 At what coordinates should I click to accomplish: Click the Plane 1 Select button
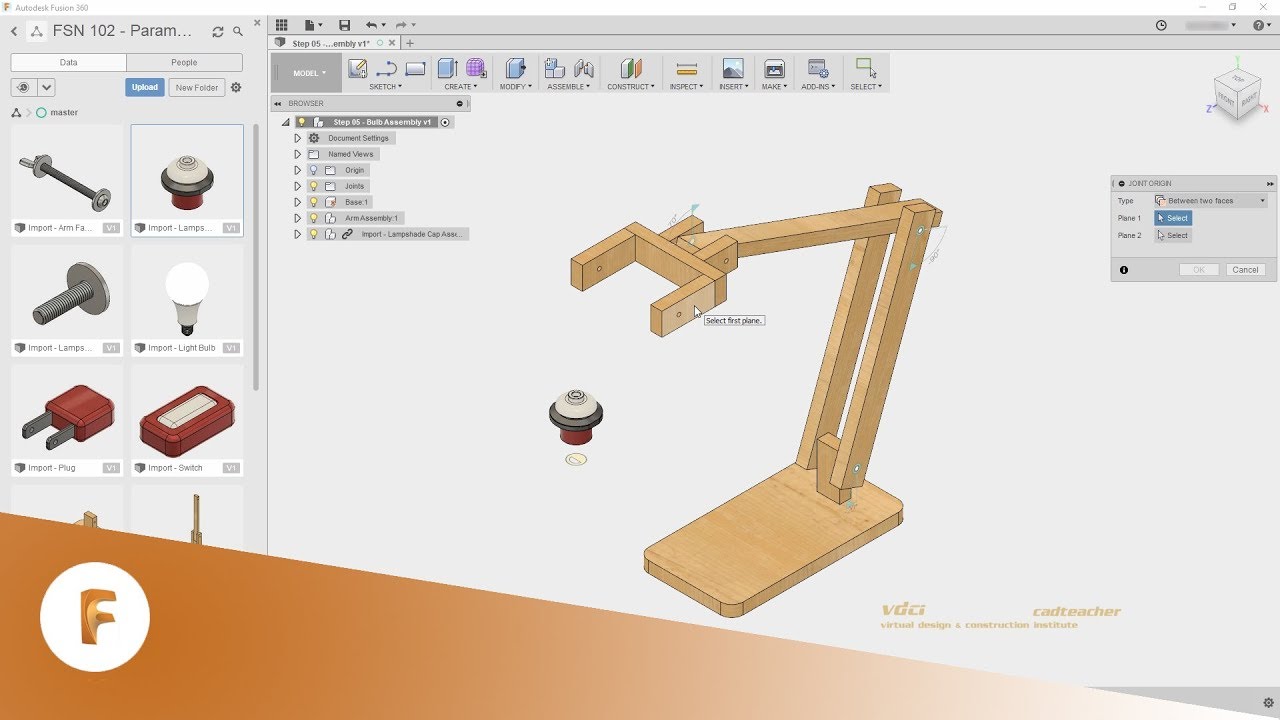(1173, 218)
